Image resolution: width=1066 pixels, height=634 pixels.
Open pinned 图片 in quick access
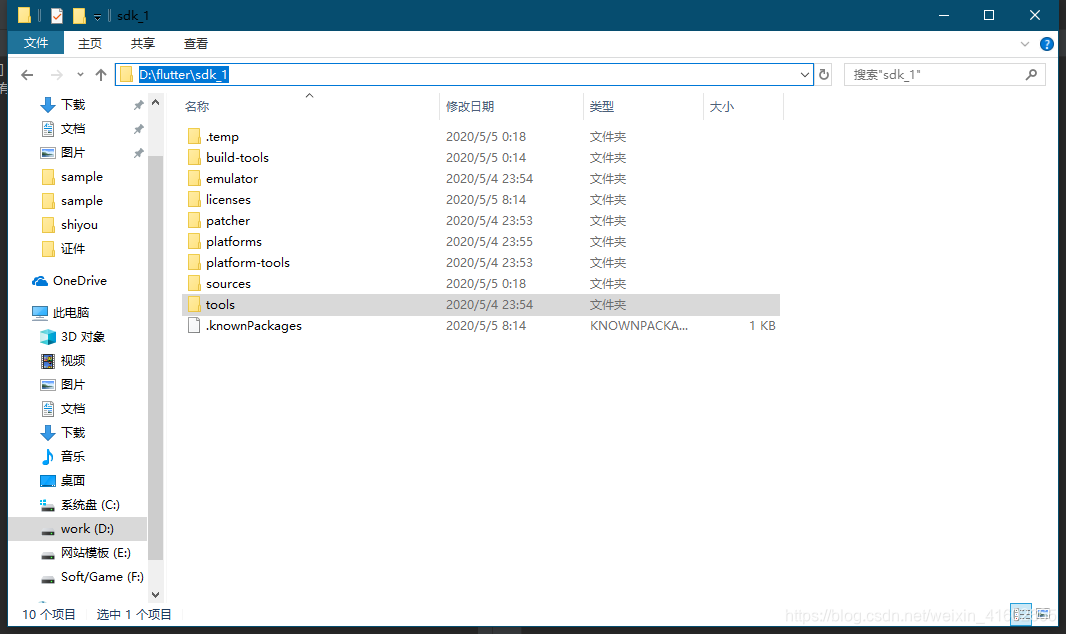pyautogui.click(x=73, y=153)
